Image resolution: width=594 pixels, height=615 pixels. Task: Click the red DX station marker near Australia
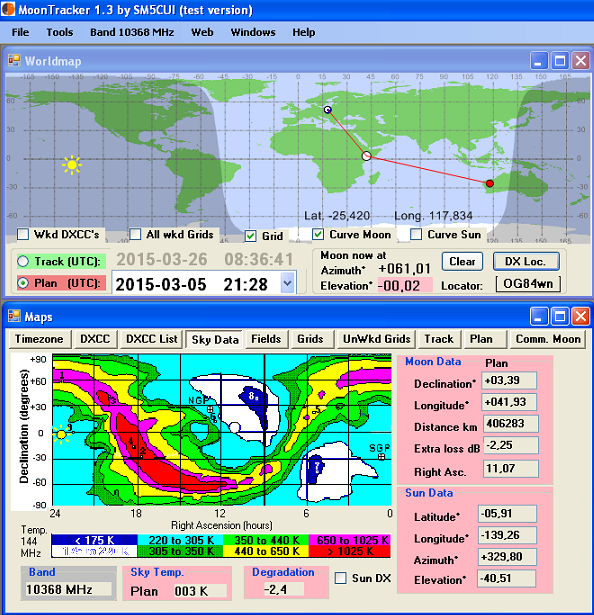pyautogui.click(x=489, y=183)
